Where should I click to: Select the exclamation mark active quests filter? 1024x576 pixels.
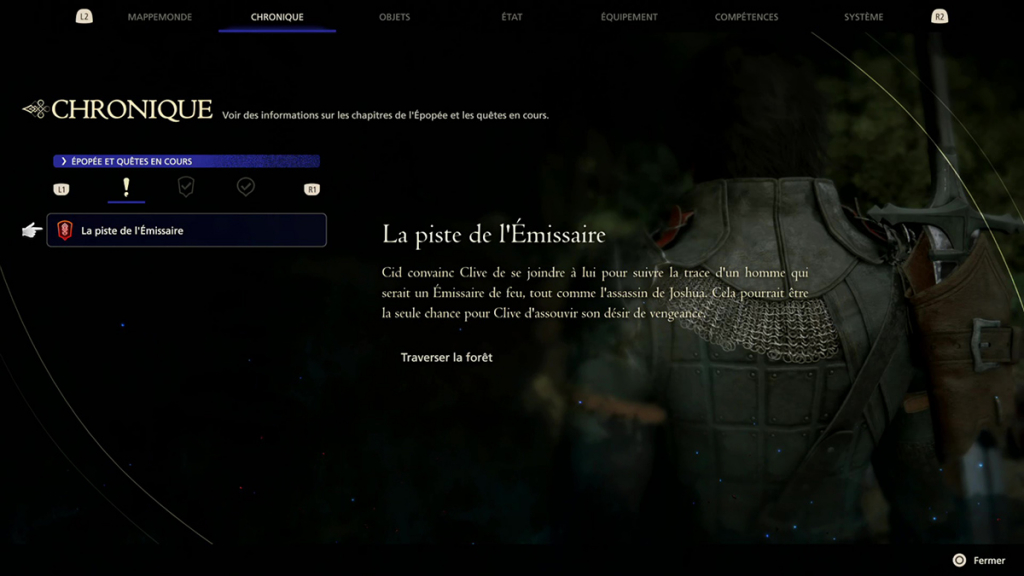pyautogui.click(x=126, y=187)
